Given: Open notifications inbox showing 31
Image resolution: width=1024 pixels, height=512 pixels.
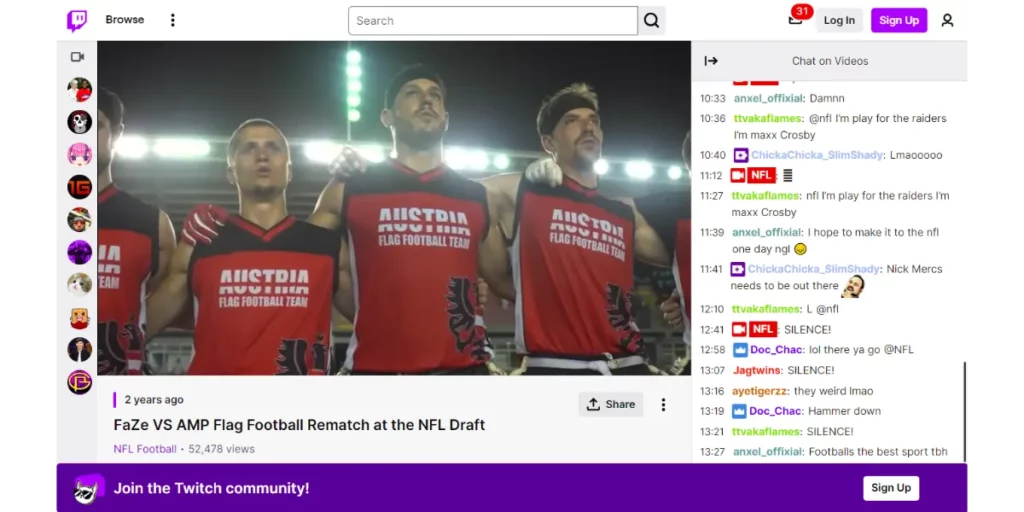Looking at the screenshot, I should pos(796,20).
